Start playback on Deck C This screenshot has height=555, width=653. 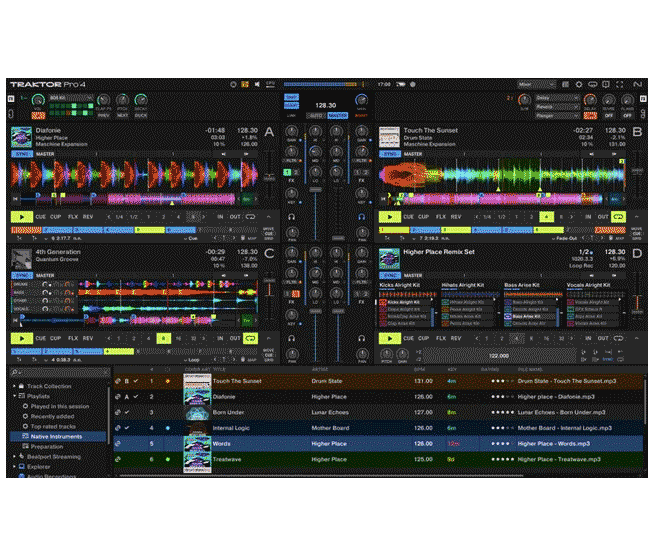pyautogui.click(x=22, y=338)
